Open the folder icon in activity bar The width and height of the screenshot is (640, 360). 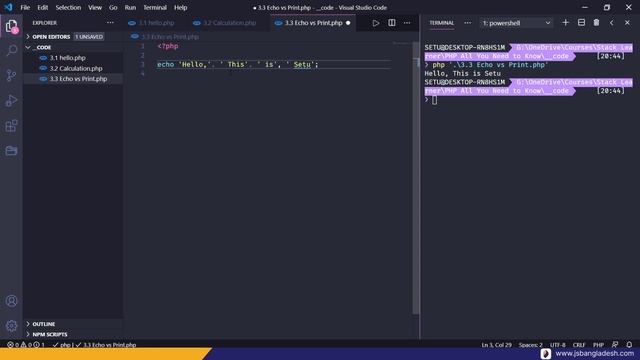click(11, 151)
